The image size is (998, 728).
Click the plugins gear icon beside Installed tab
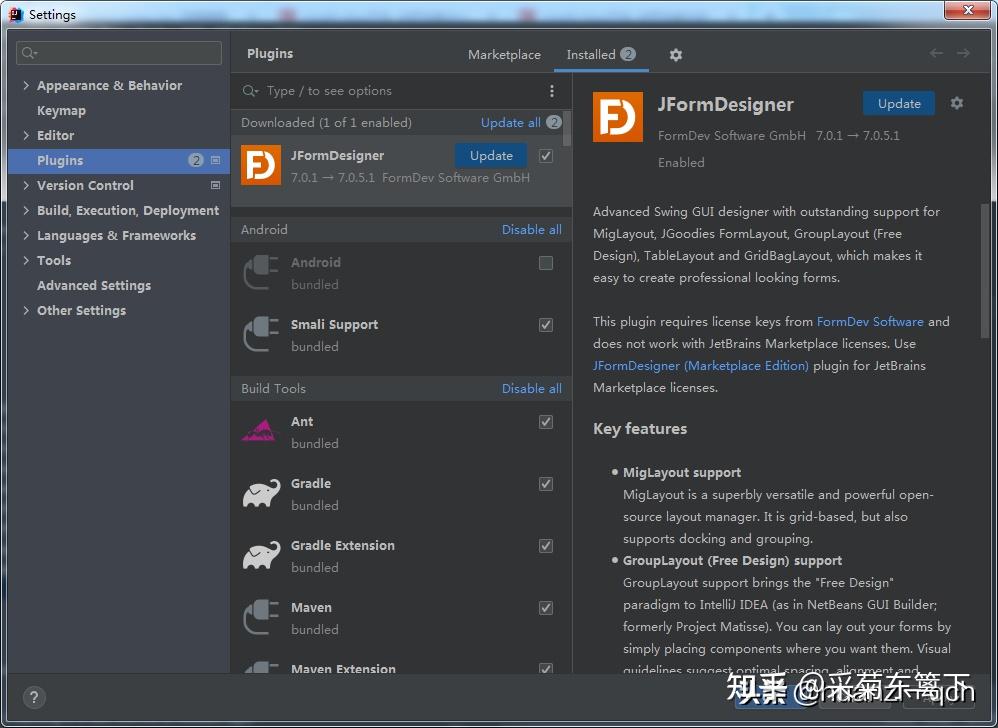676,55
